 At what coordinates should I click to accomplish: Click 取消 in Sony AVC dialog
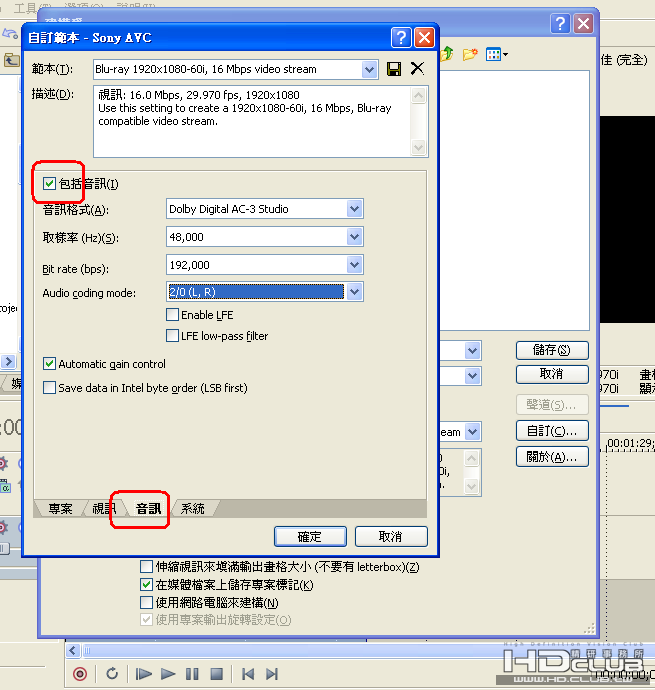coord(391,536)
